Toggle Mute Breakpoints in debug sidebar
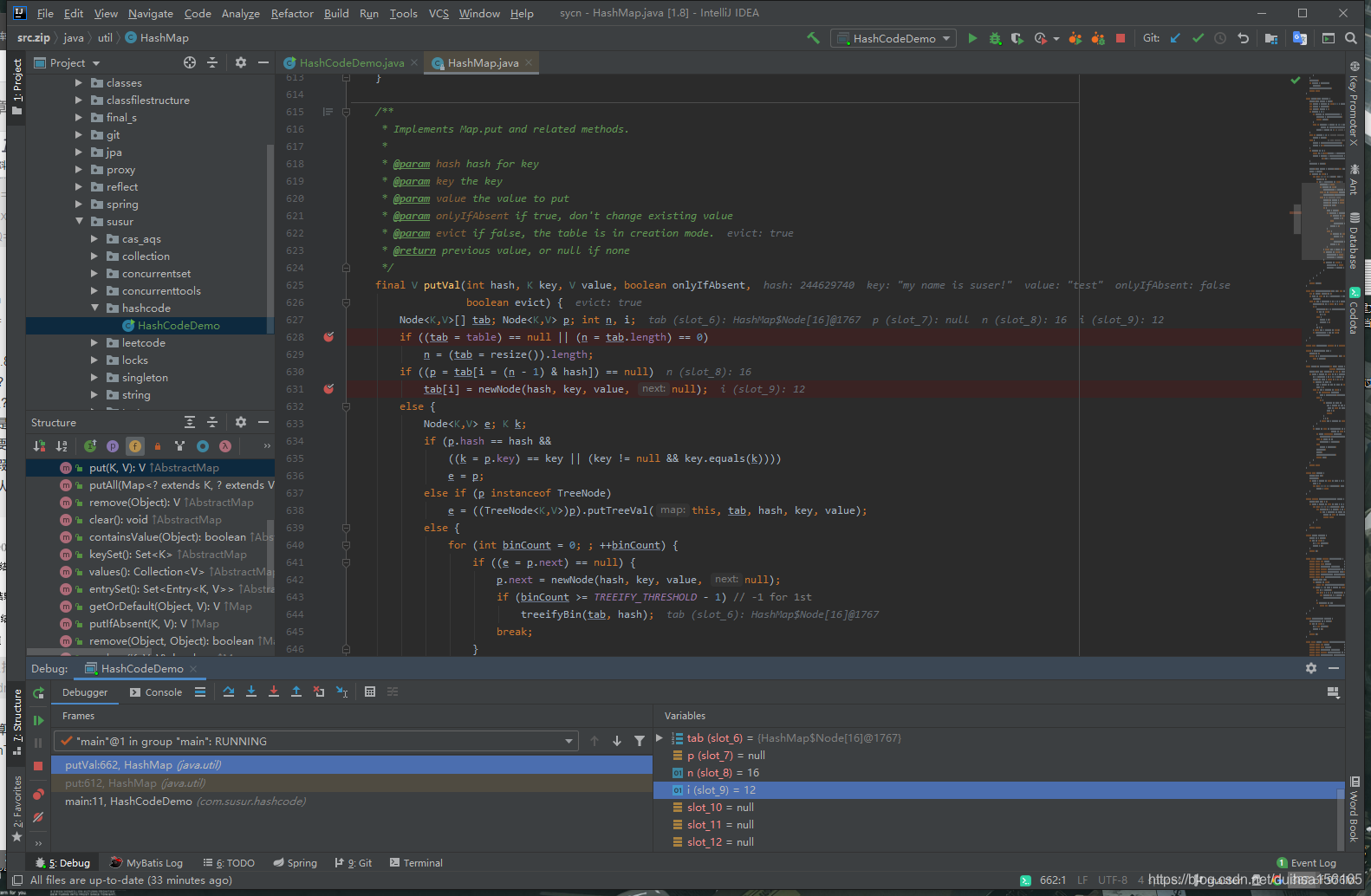 click(38, 817)
